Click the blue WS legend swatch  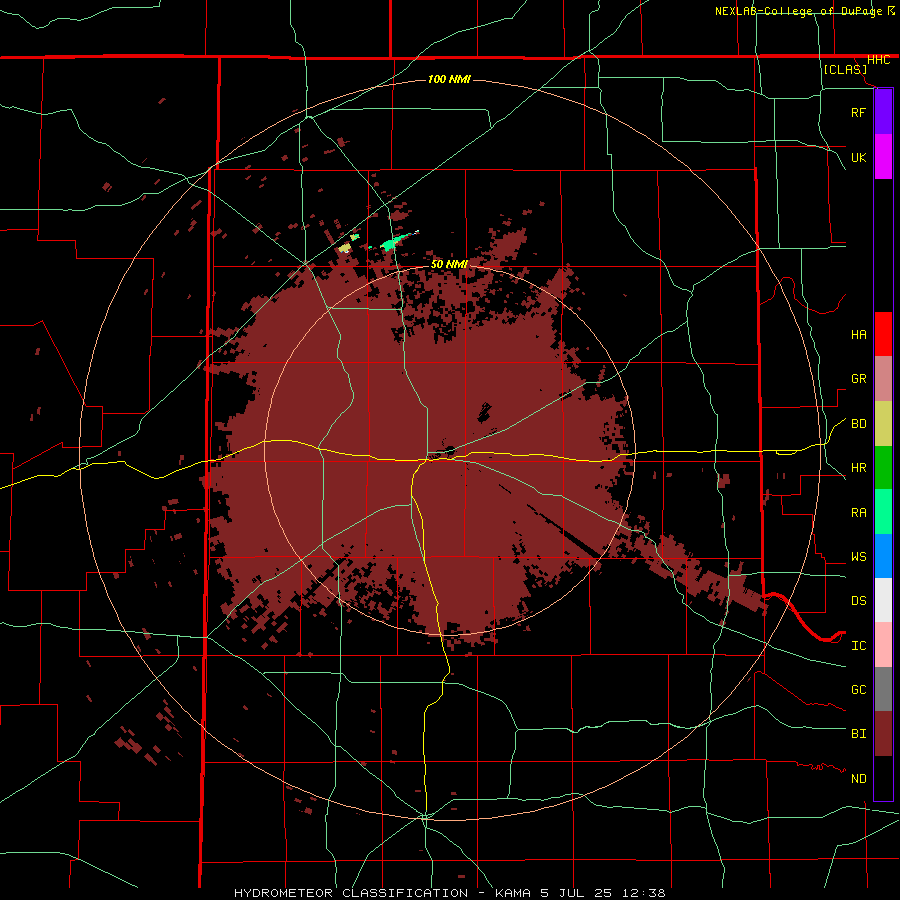click(883, 556)
